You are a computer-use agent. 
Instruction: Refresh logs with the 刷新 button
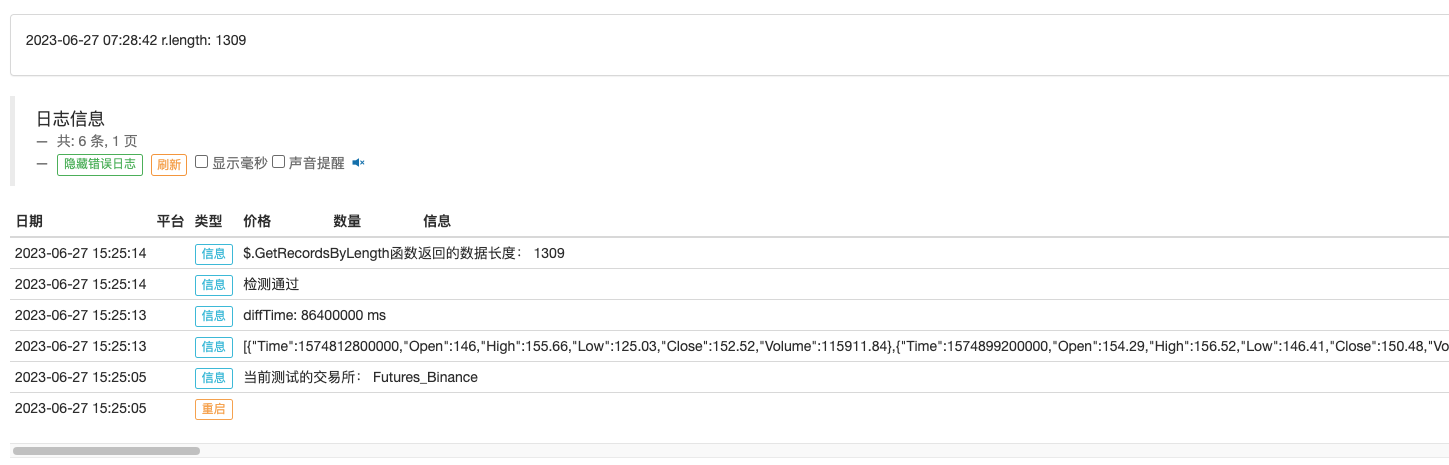tap(169, 165)
